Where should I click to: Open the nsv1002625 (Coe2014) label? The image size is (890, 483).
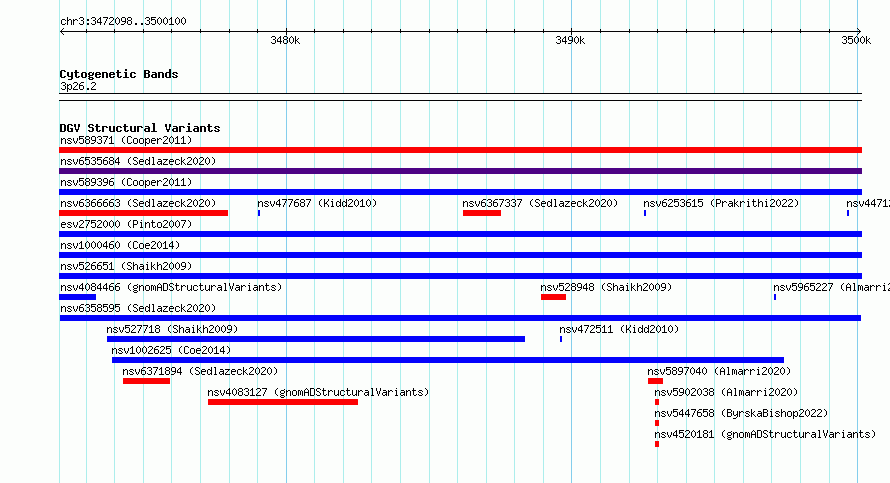pyautogui.click(x=171, y=350)
